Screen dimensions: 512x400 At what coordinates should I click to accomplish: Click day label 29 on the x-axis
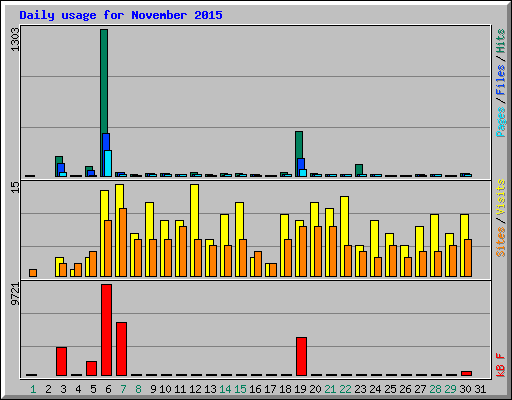pyautogui.click(x=450, y=389)
